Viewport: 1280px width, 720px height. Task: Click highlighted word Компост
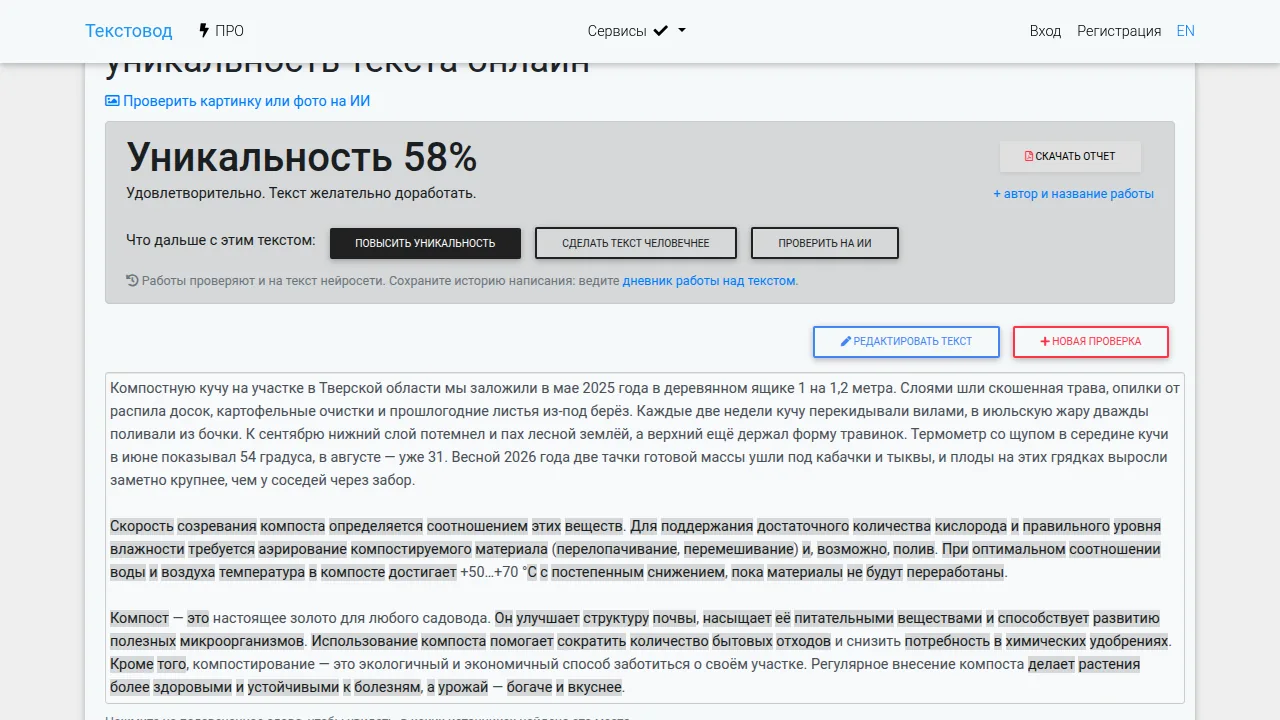pos(139,618)
